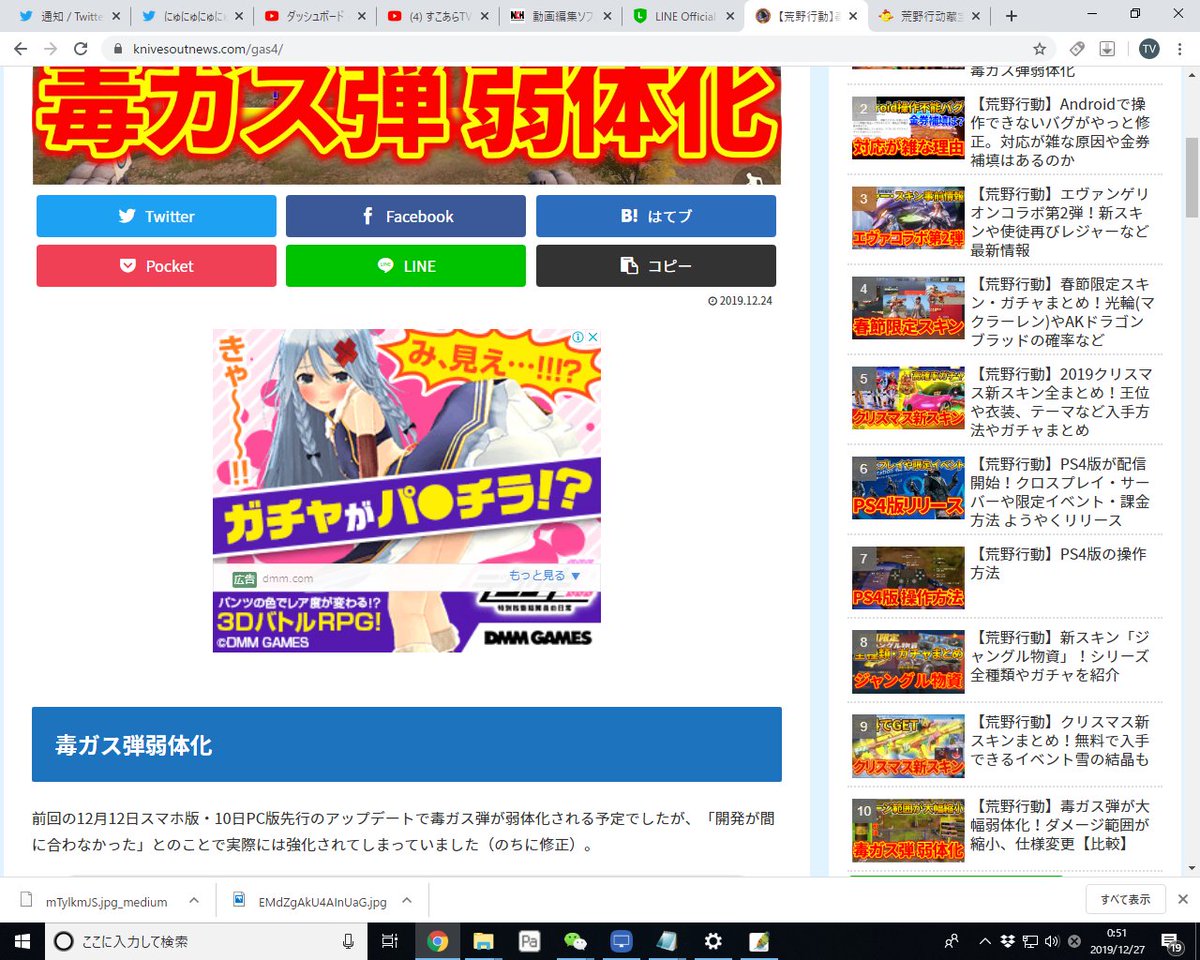Share the article on Twitter
The image size is (1200, 960).
(x=156, y=216)
